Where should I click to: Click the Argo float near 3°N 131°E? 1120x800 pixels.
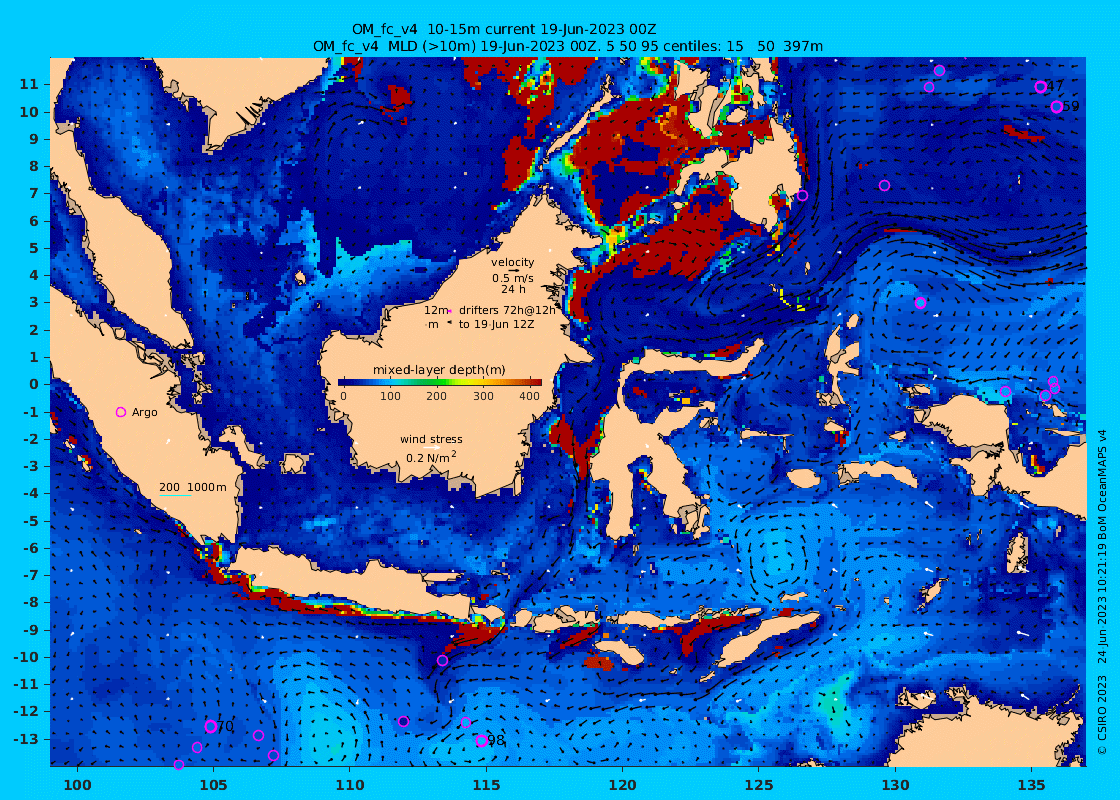[920, 303]
